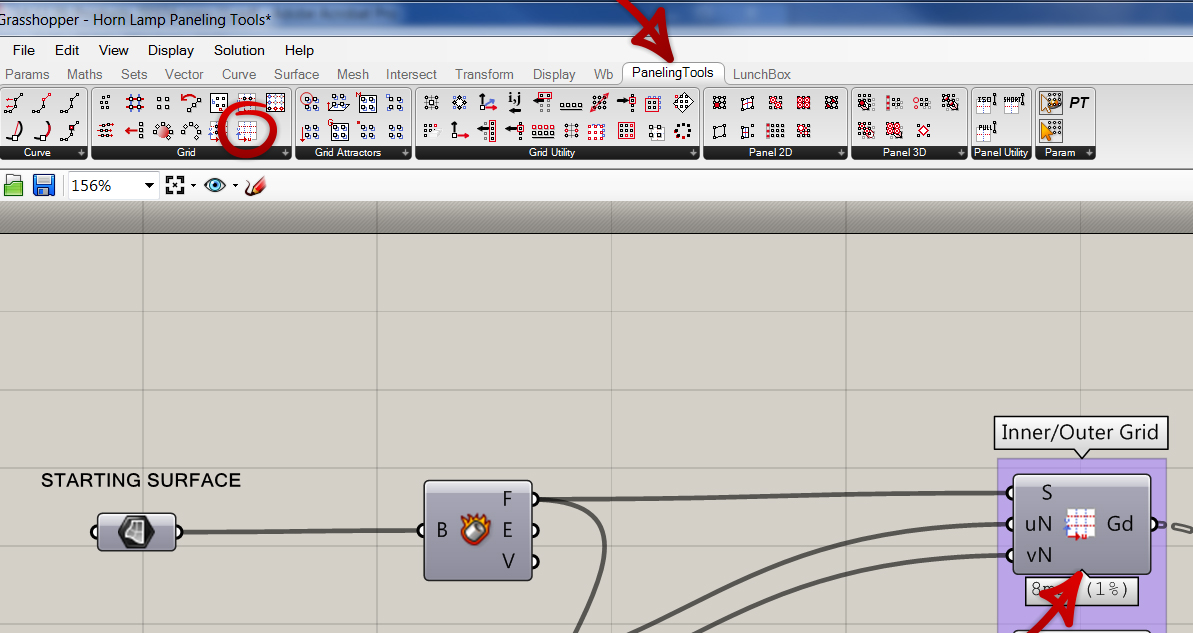Switch to the Mesh tab
The height and width of the screenshot is (633, 1193).
pos(353,74)
